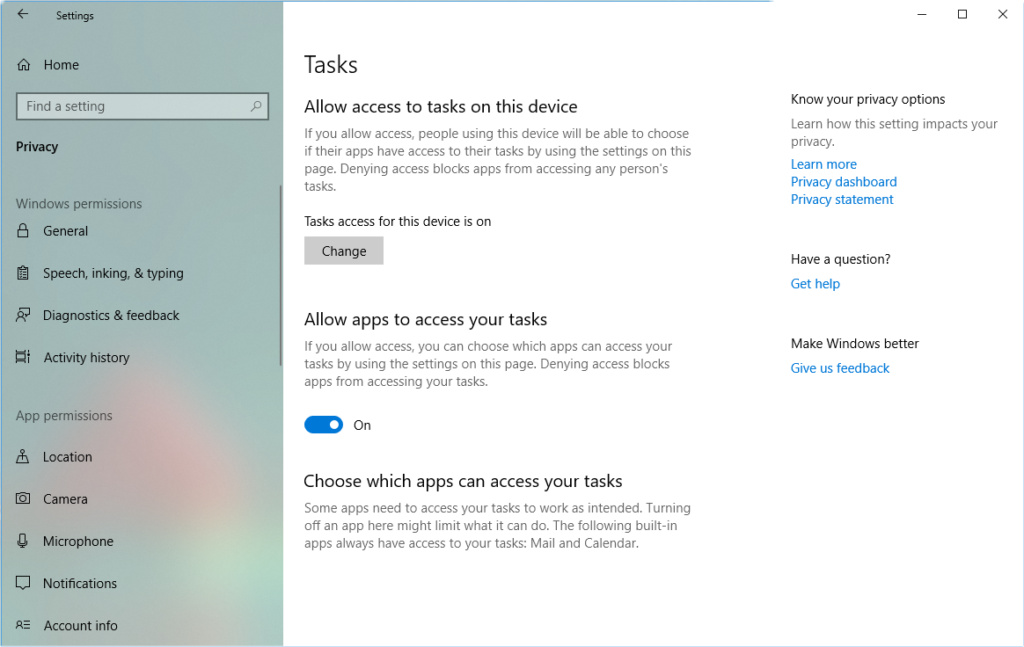Click the back arrow in Settings
This screenshot has height=647, width=1024.
coord(23,14)
